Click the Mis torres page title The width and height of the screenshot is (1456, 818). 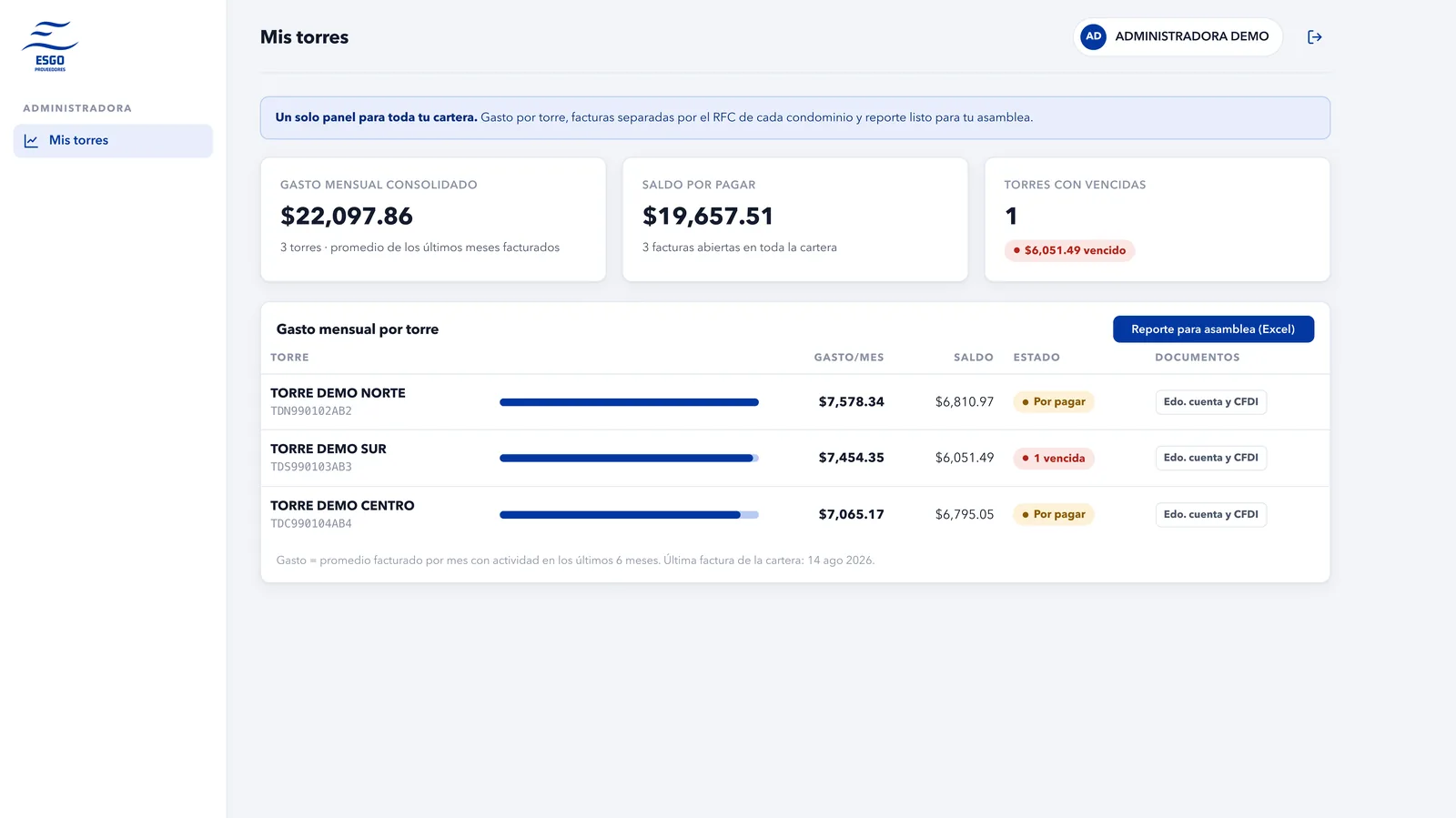[x=305, y=37]
